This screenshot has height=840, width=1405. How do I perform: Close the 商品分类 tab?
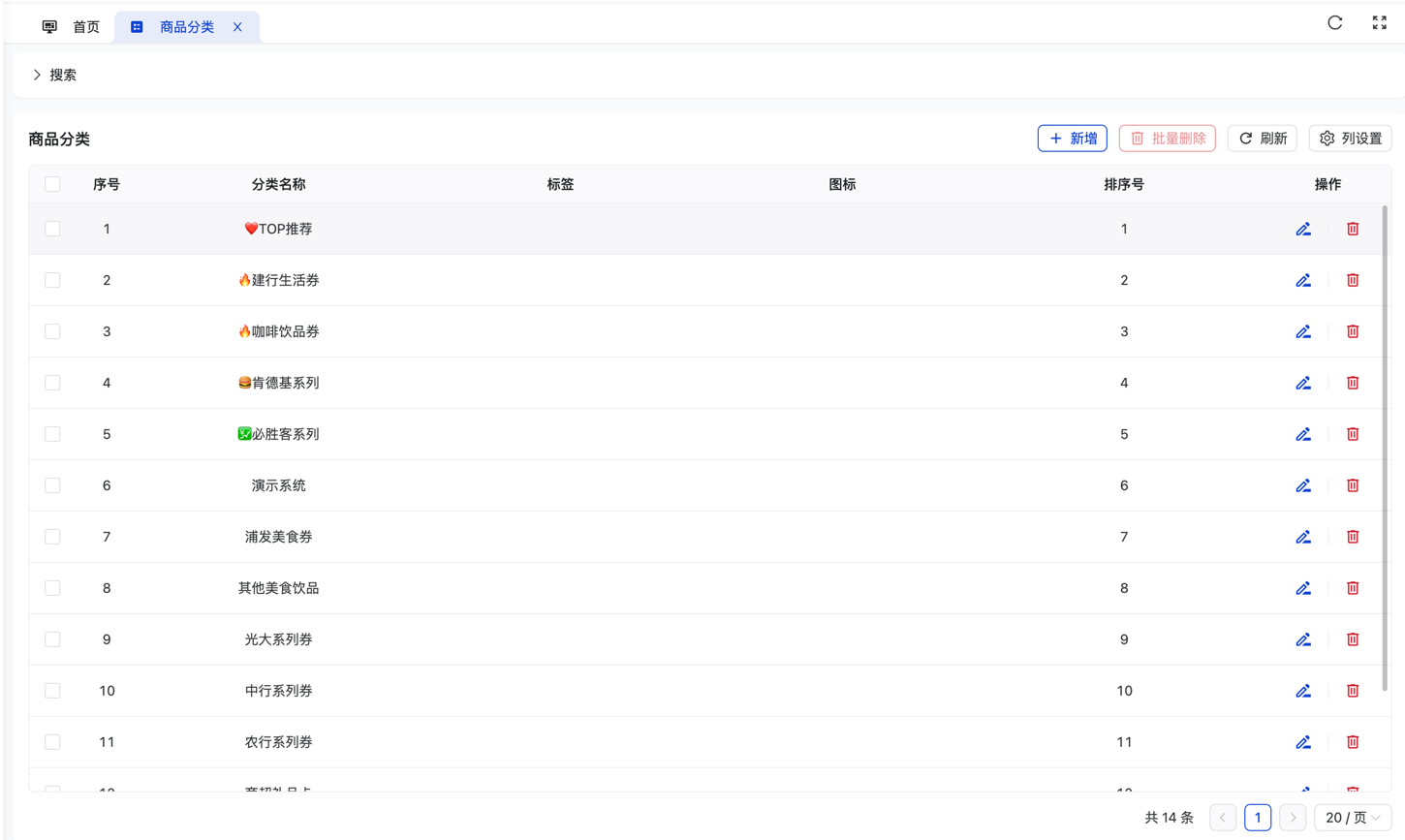(237, 27)
